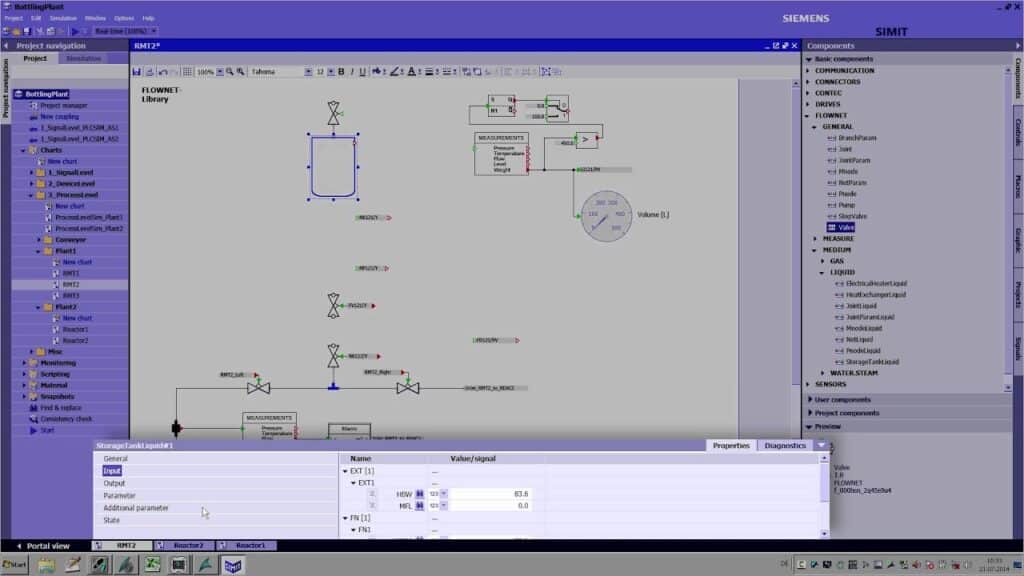Select the Output property category
The height and width of the screenshot is (576, 1024).
[114, 483]
